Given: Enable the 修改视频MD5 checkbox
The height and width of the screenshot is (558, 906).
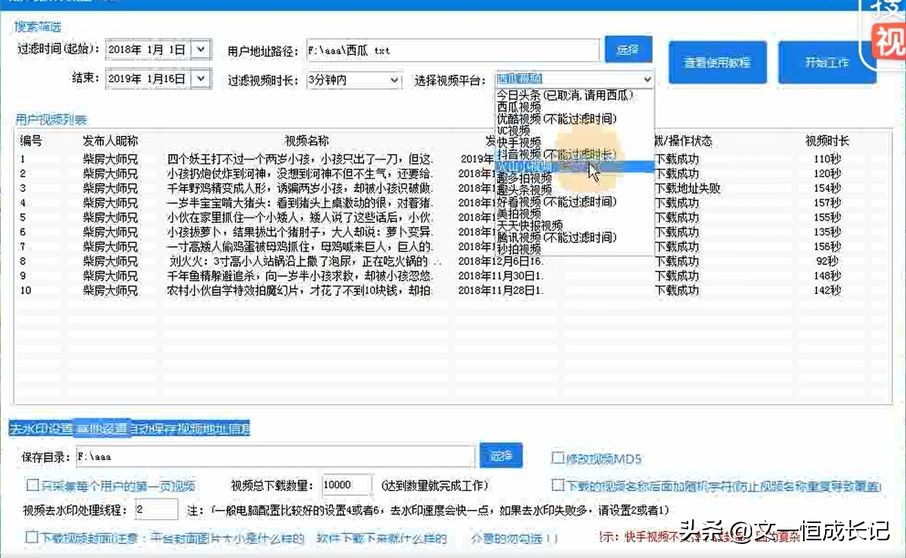Looking at the screenshot, I should pyautogui.click(x=558, y=458).
